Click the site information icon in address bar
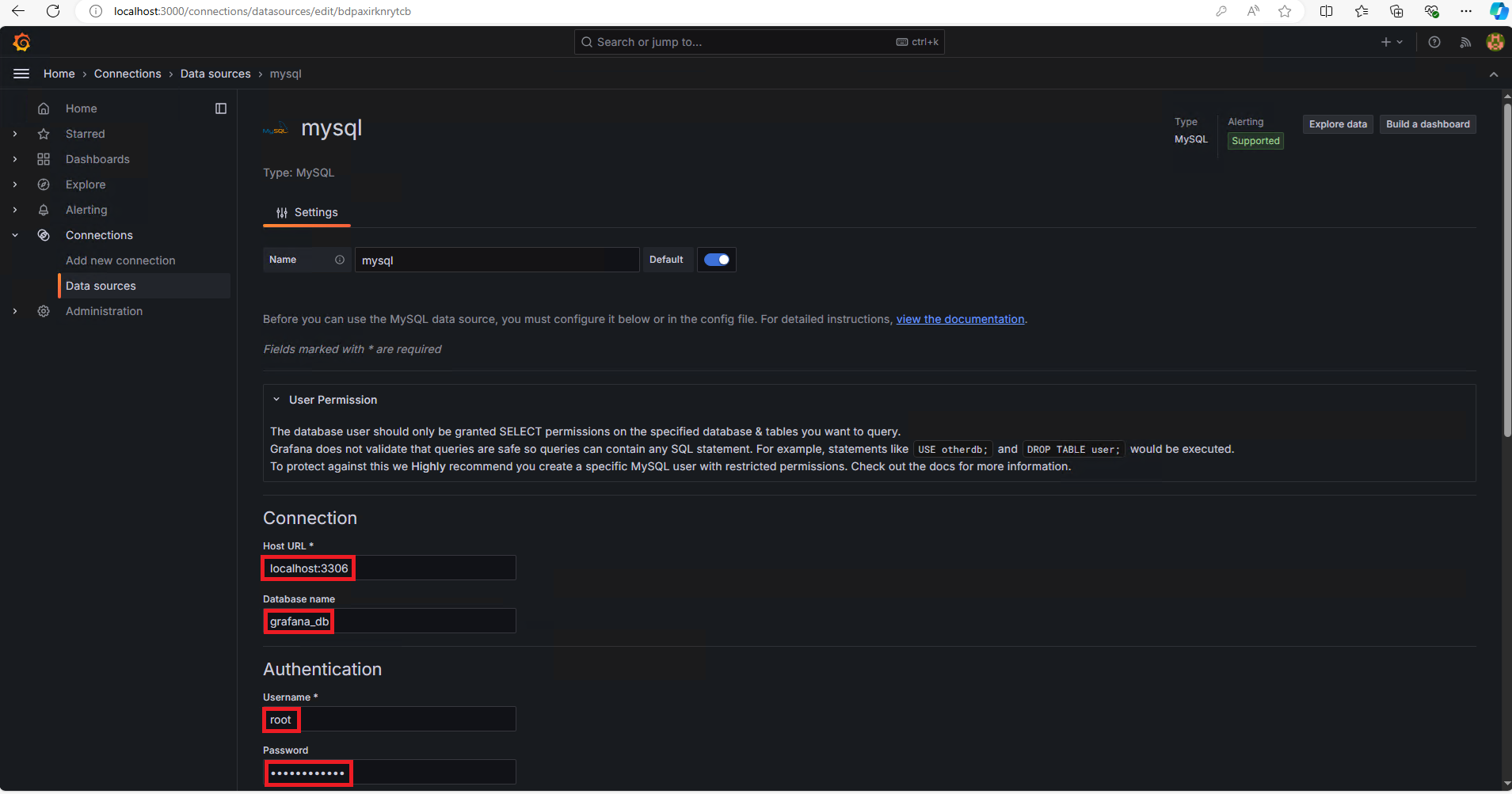The height and width of the screenshot is (794, 1512). click(x=96, y=11)
